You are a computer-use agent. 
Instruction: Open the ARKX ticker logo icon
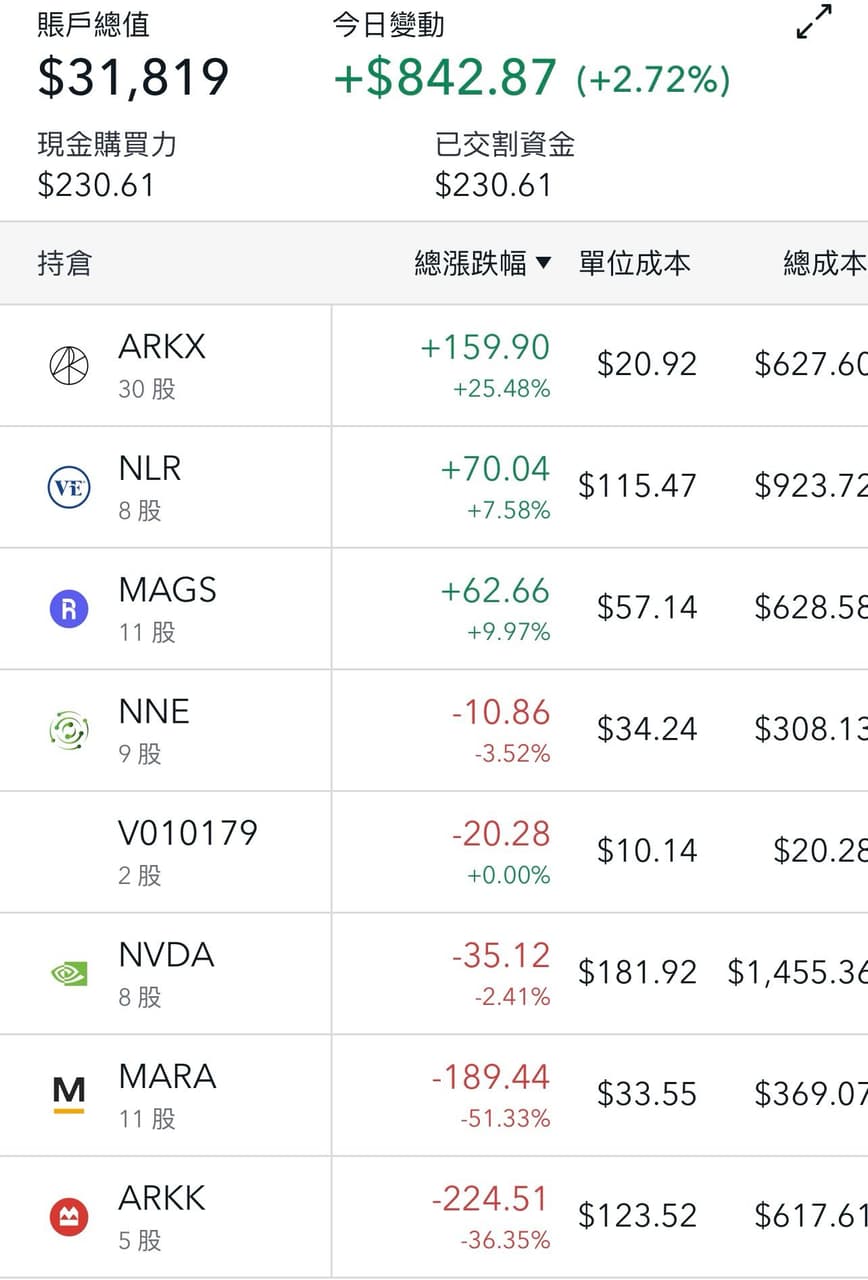click(x=69, y=365)
